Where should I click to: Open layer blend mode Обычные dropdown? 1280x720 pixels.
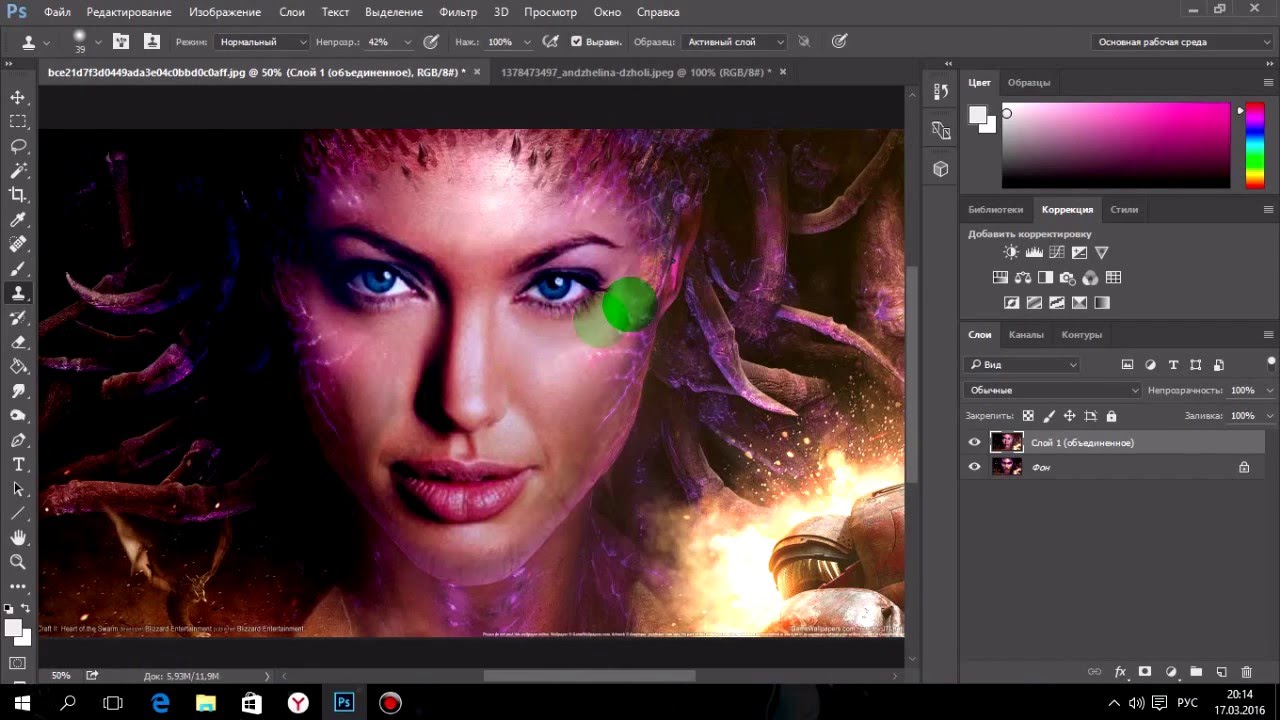[x=1053, y=390]
